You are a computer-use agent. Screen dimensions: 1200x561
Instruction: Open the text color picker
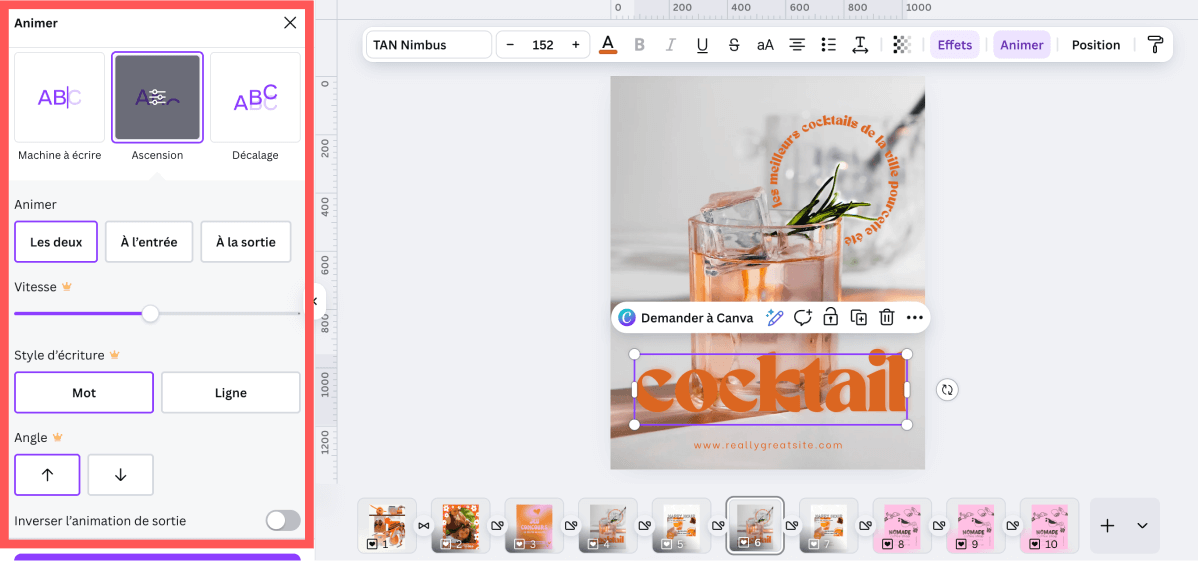[x=608, y=45]
